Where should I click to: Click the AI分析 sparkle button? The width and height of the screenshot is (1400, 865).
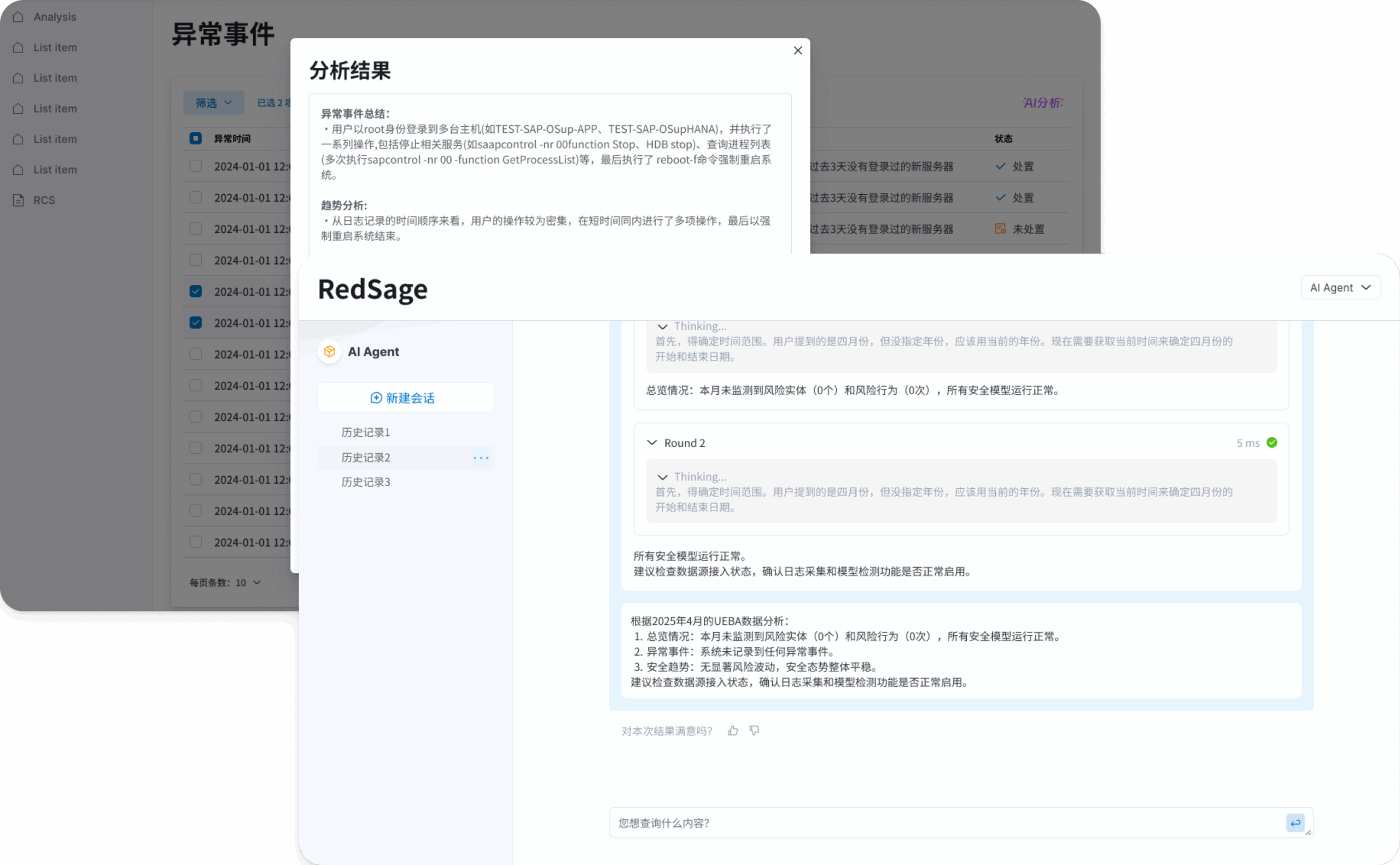[x=1042, y=103]
